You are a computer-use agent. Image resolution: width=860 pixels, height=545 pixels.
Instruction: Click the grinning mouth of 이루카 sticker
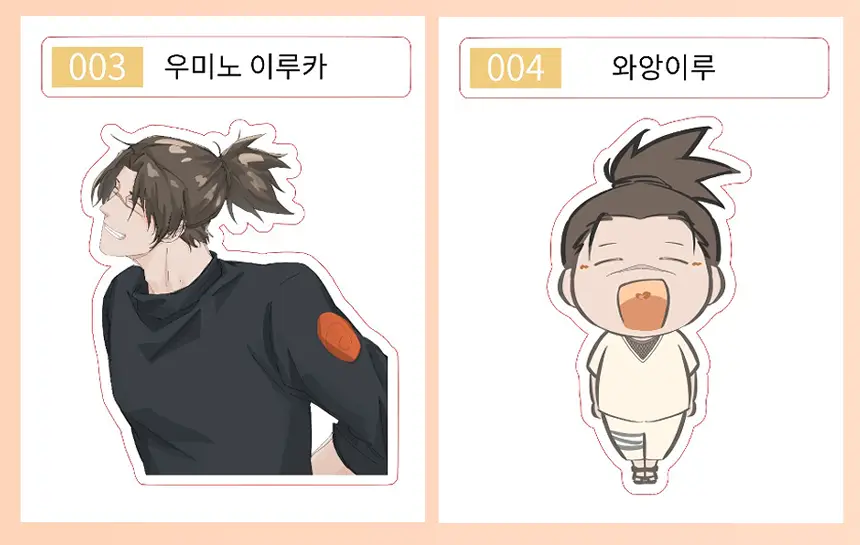point(116,235)
